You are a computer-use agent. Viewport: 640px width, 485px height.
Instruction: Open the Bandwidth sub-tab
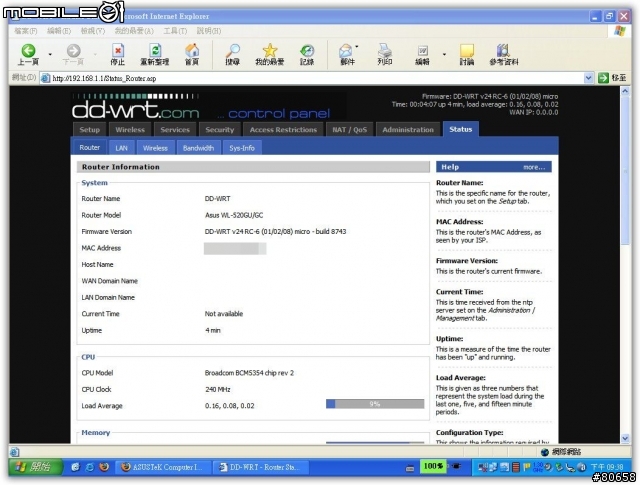click(x=198, y=148)
